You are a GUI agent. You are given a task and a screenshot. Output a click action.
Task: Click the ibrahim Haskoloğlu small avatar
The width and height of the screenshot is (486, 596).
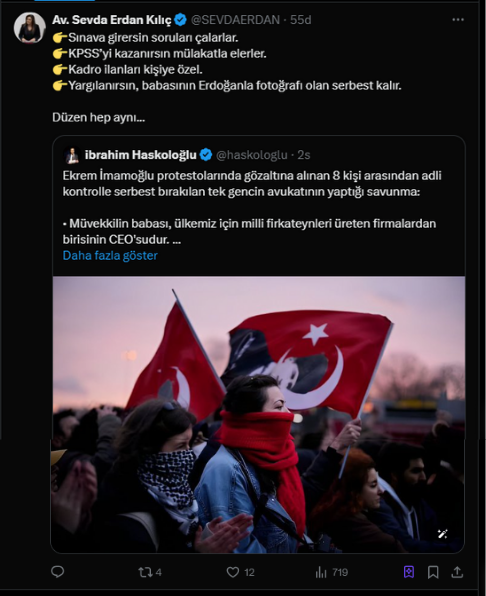(x=72, y=155)
